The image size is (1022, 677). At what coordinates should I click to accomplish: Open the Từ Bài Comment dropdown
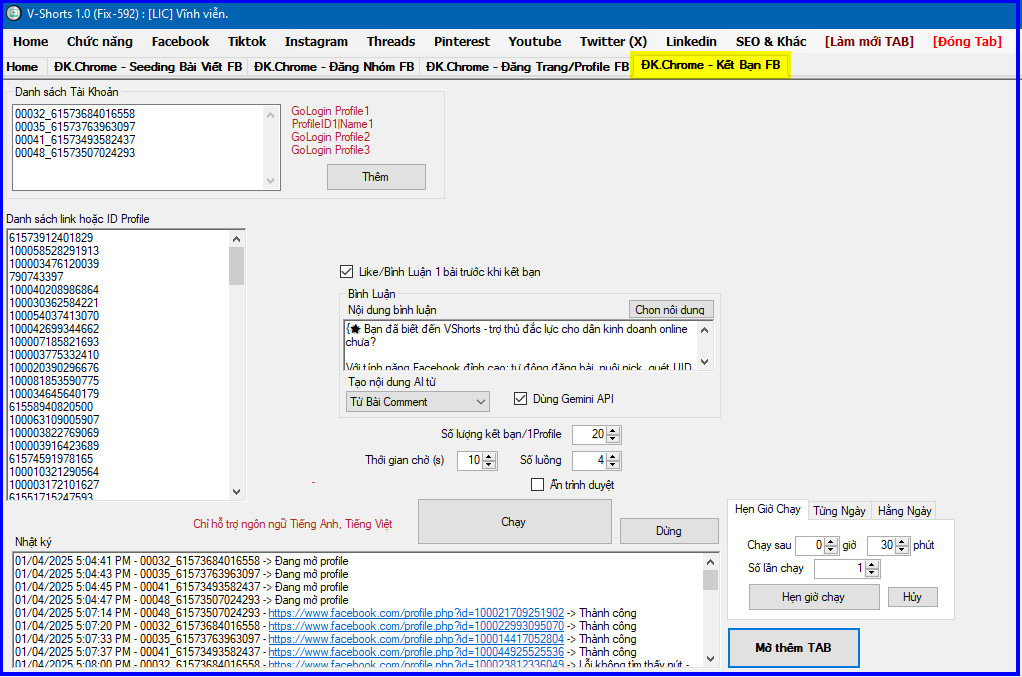tap(417, 401)
